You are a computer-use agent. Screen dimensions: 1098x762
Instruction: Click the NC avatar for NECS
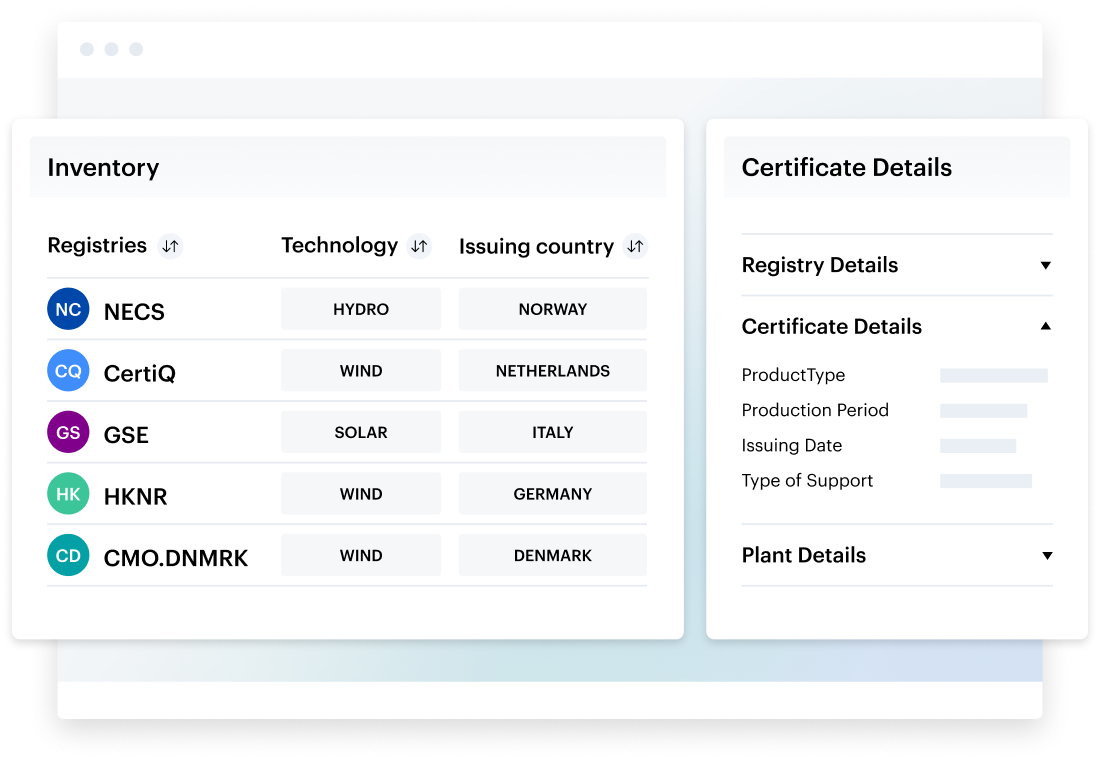tap(68, 309)
